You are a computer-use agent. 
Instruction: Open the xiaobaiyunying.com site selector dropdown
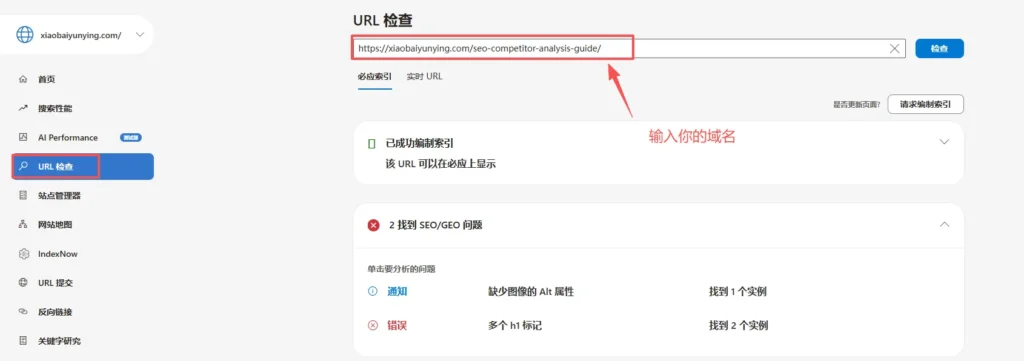coord(140,35)
